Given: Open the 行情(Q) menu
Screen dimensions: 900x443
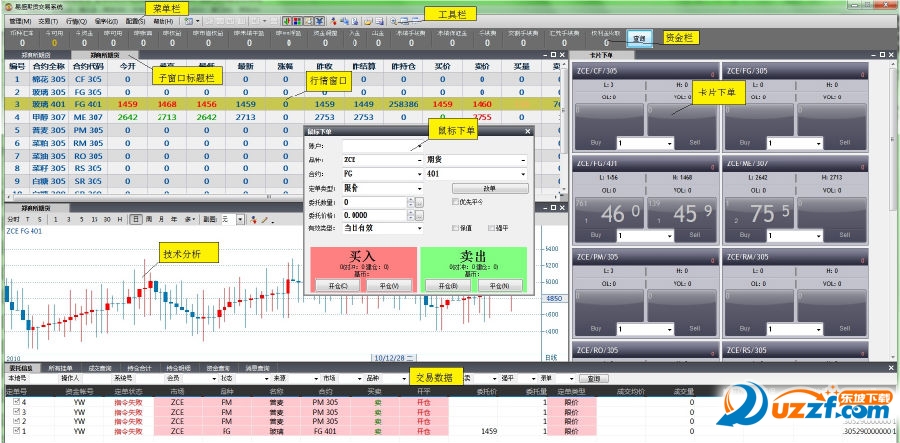Looking at the screenshot, I should point(76,21).
